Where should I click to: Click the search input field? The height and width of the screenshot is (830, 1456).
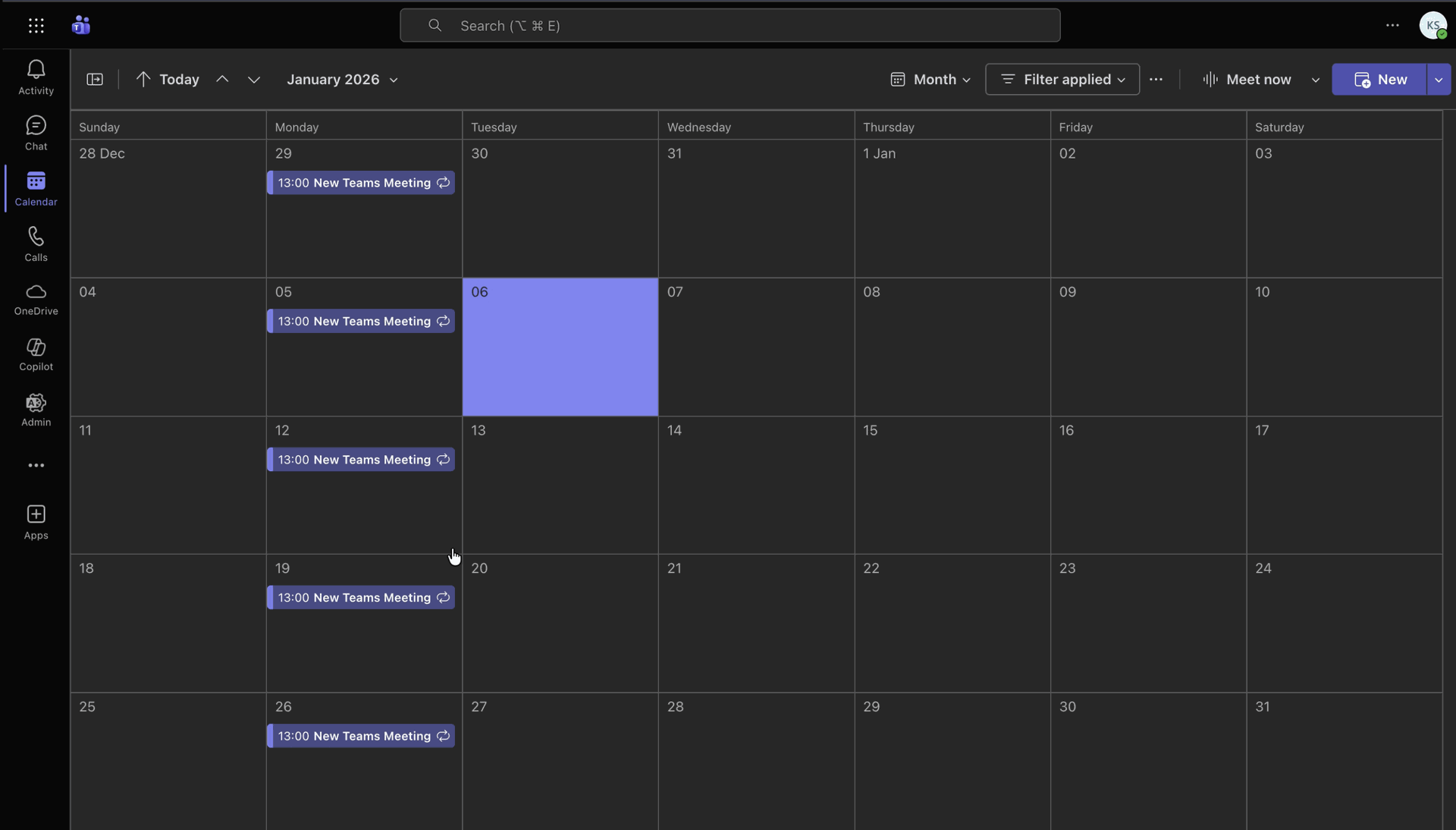pyautogui.click(x=730, y=26)
